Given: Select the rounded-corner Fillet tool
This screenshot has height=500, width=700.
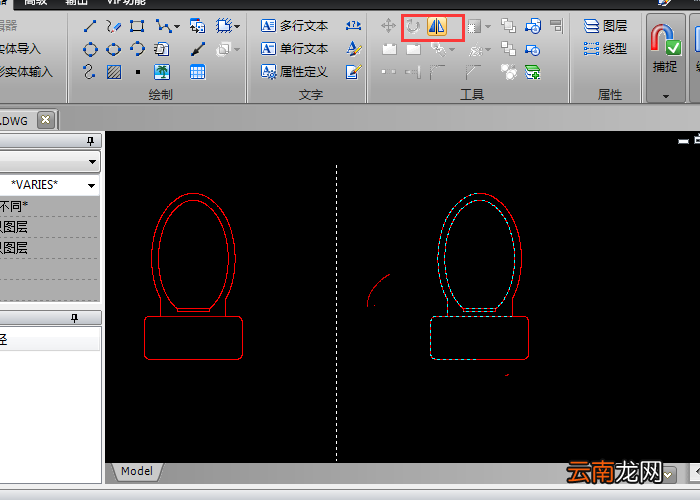Looking at the screenshot, I should (438, 71).
